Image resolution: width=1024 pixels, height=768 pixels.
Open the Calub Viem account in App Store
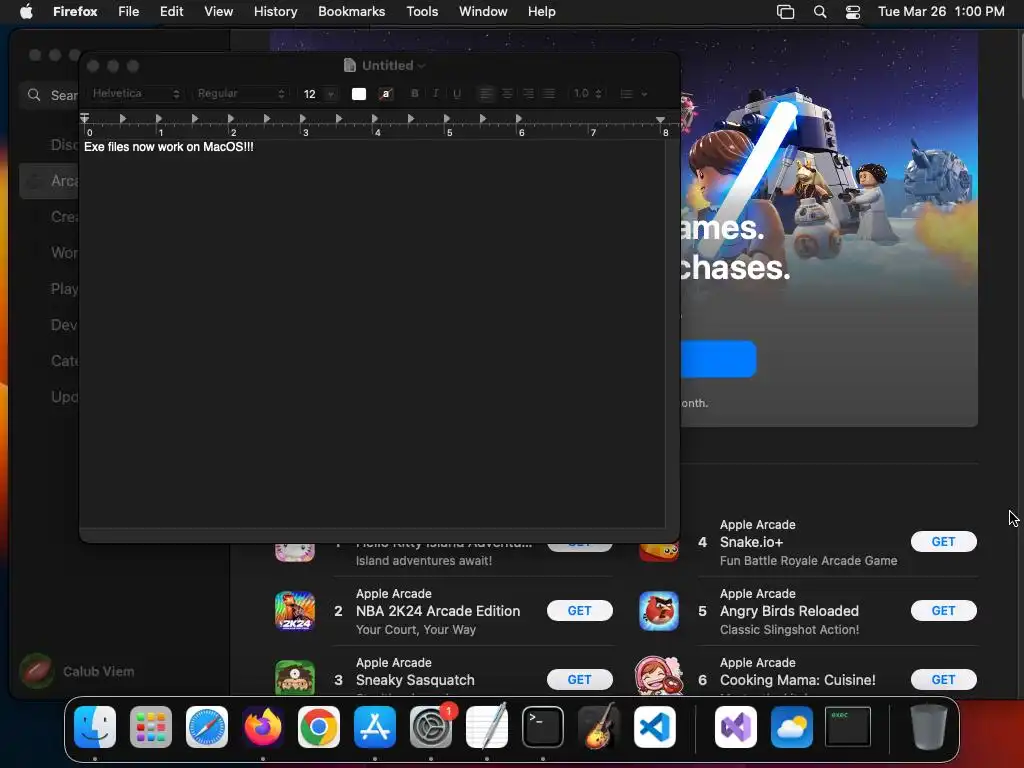click(x=76, y=671)
